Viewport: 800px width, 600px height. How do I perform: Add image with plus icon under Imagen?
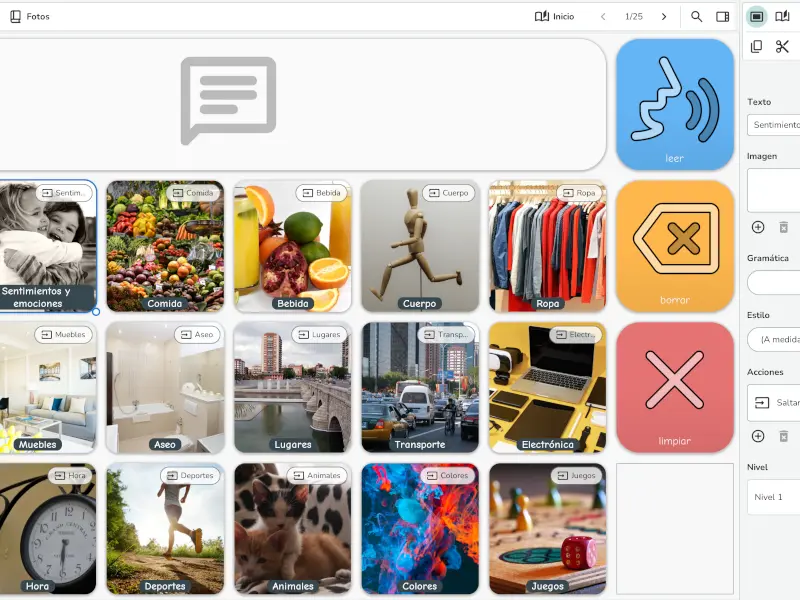click(758, 227)
